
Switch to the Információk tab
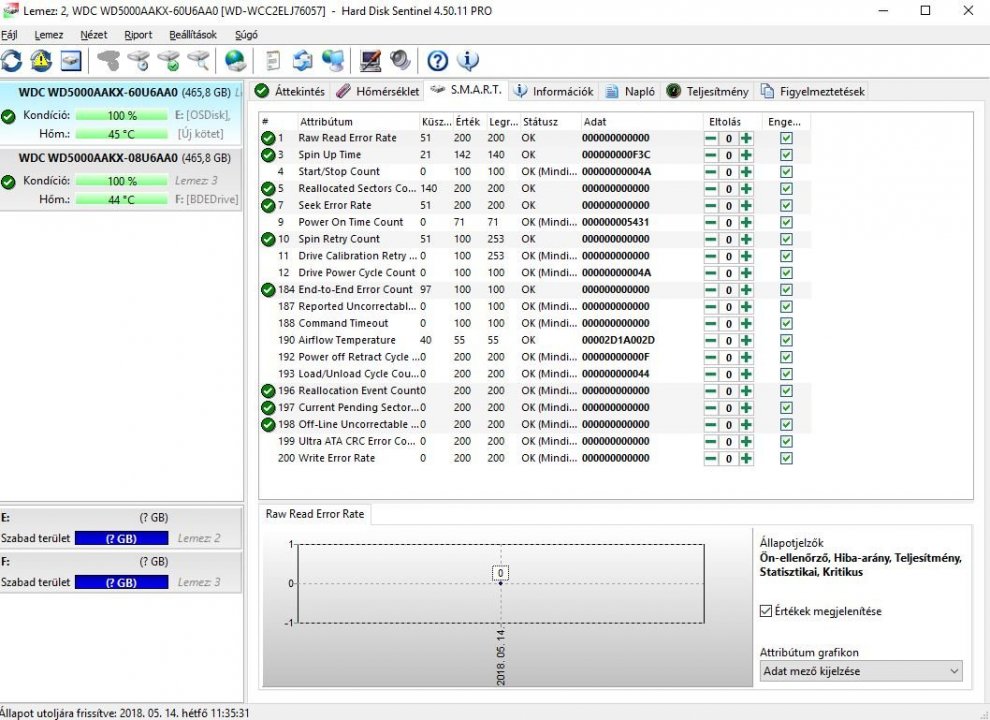(554, 91)
